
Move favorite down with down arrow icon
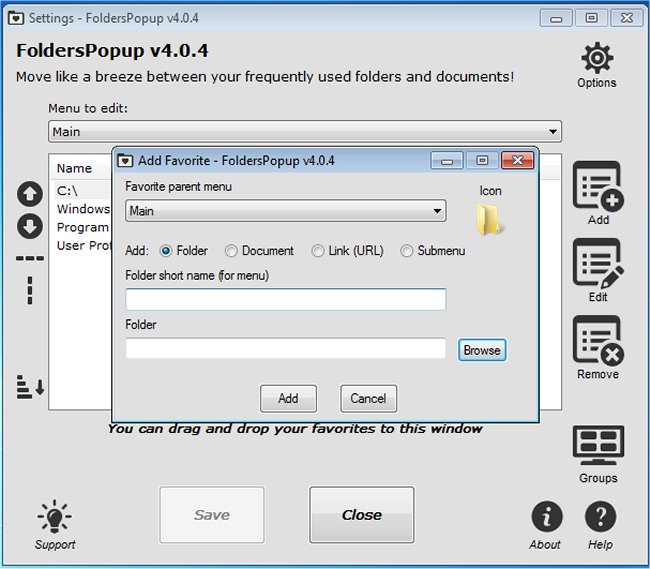point(30,226)
